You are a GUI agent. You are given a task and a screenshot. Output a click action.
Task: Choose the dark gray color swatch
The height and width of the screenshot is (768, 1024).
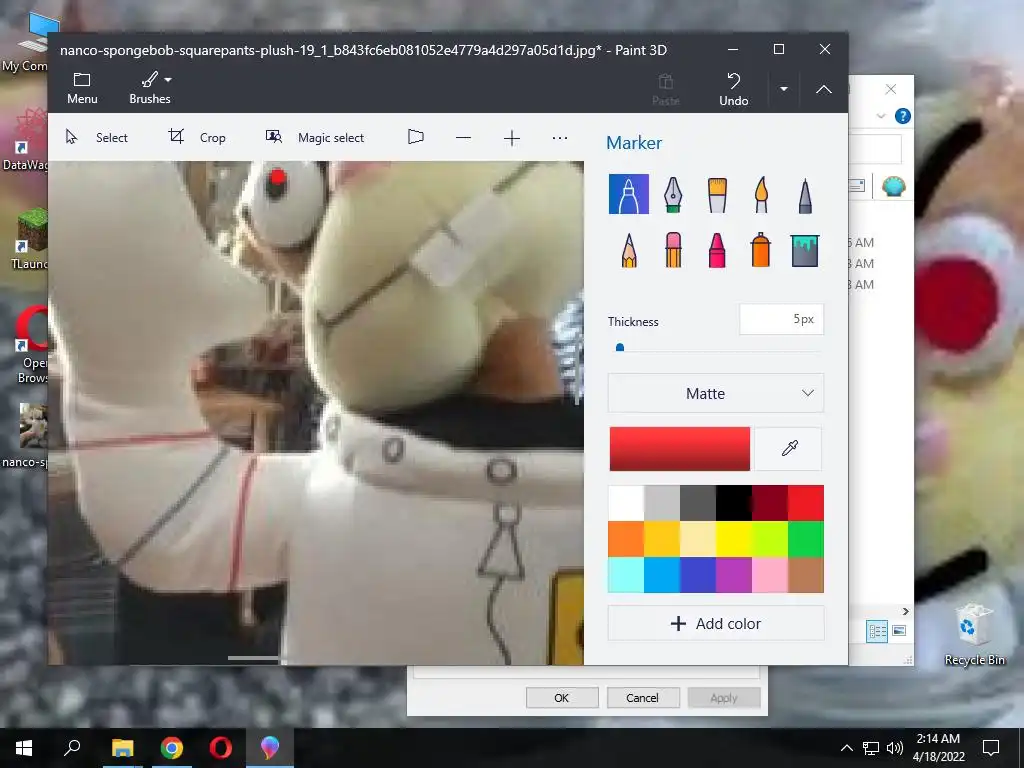pyautogui.click(x=697, y=503)
